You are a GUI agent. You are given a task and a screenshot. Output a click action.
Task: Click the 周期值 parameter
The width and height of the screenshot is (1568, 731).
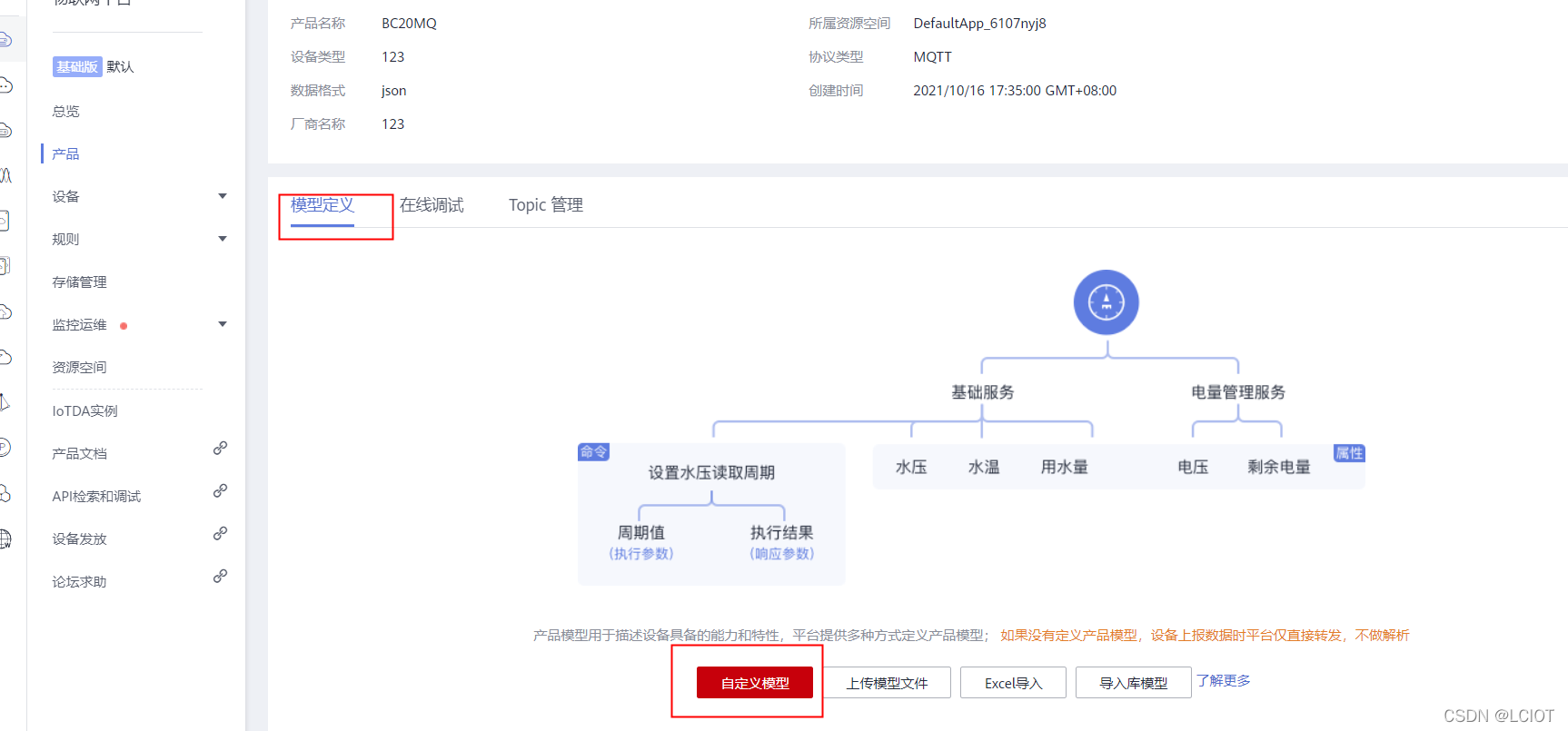(641, 532)
